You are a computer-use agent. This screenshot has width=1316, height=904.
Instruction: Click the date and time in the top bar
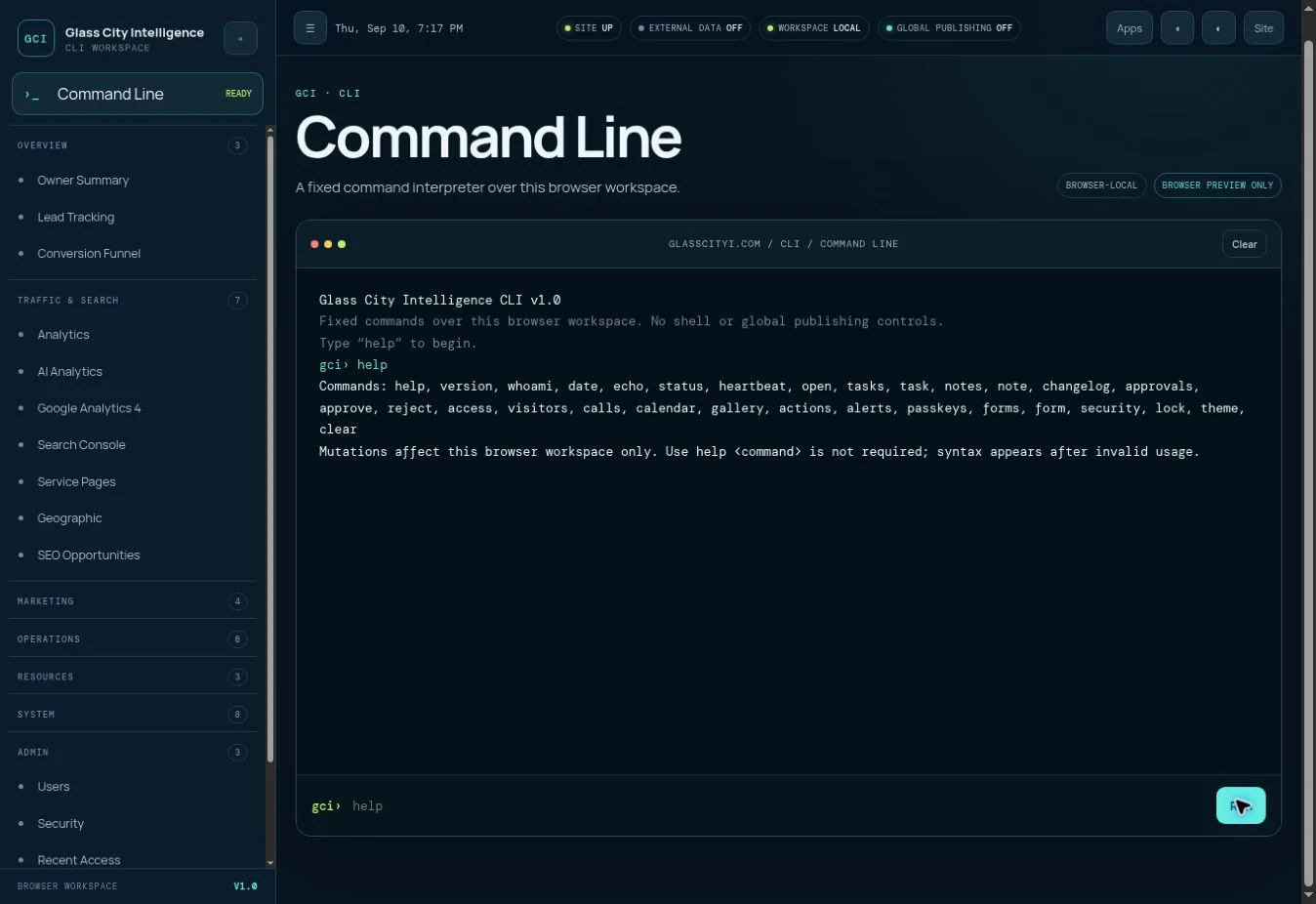[x=398, y=28]
